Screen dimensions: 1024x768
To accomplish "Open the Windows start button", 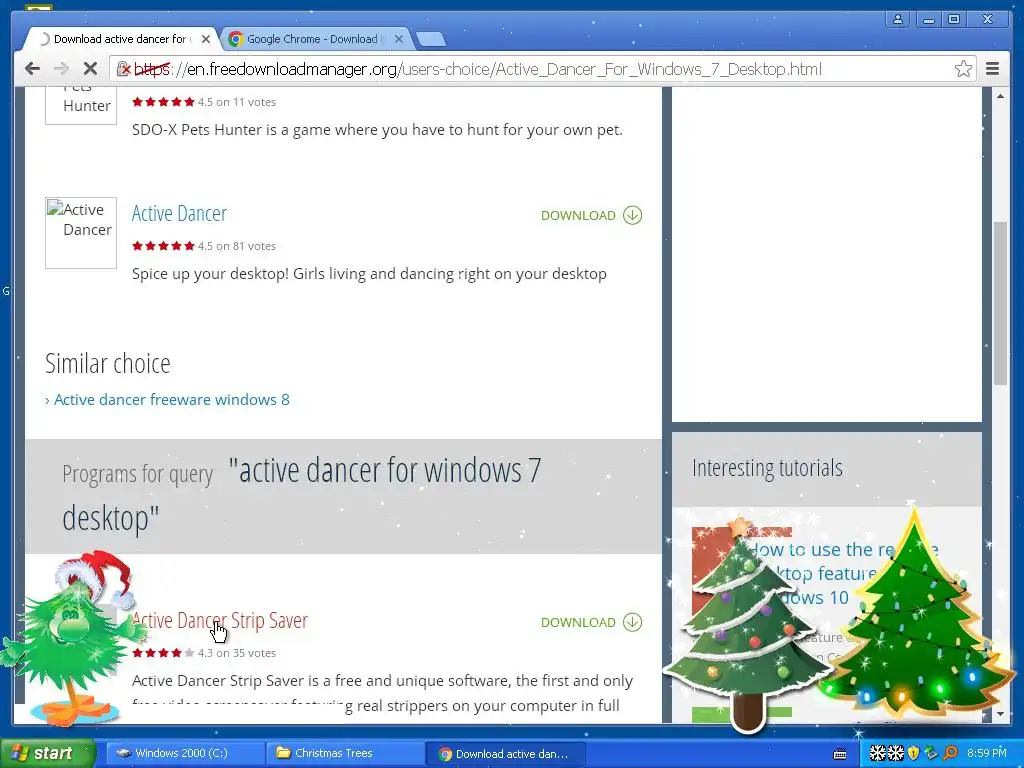I will 47,753.
